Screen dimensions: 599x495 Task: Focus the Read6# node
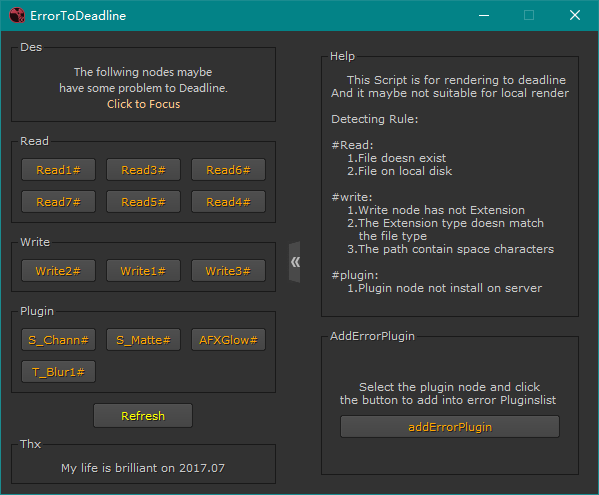click(228, 170)
